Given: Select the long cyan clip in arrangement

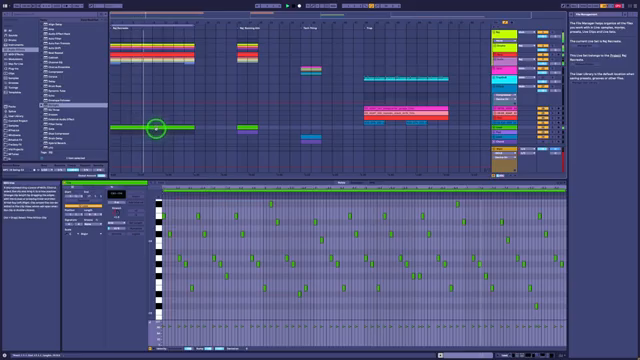Looking at the screenshot, I should pos(406,79).
